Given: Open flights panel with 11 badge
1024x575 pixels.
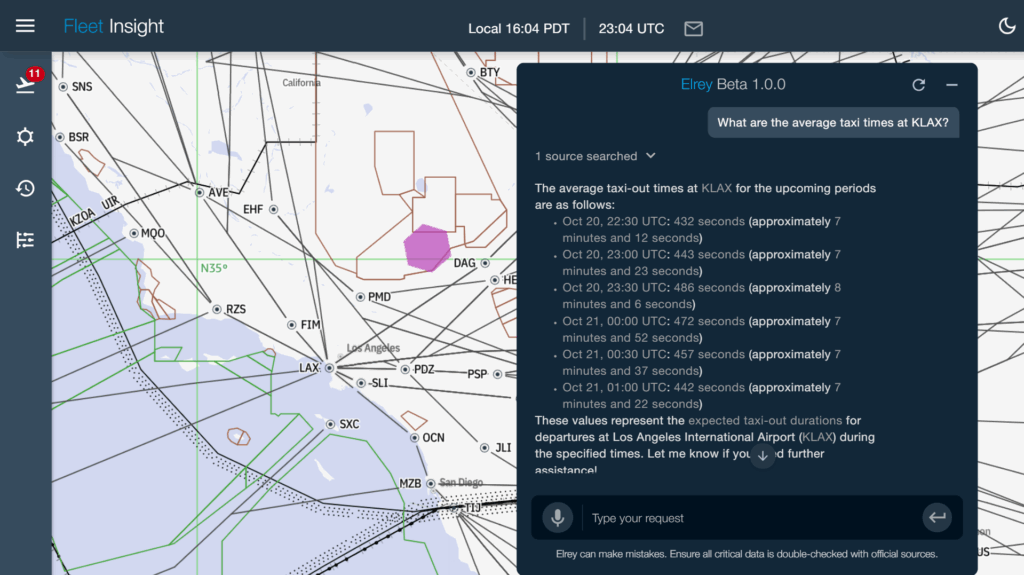Looking at the screenshot, I should (x=26, y=84).
